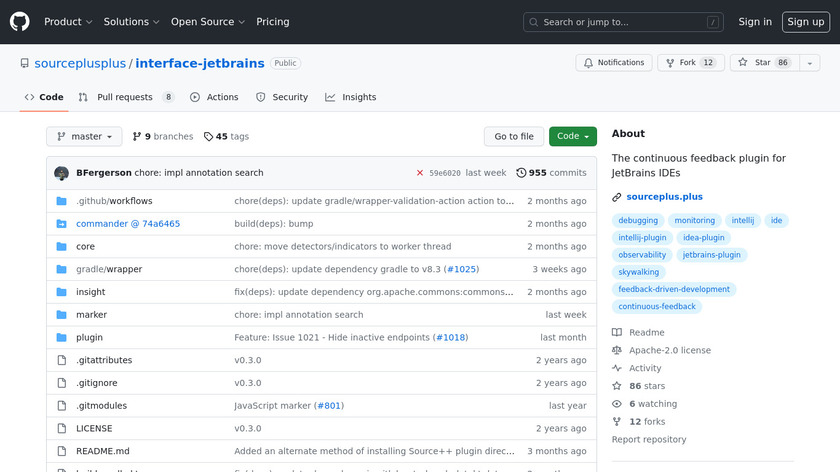Open the Notifications bell button
Screen dimensions: 840x472
[x=613, y=63]
